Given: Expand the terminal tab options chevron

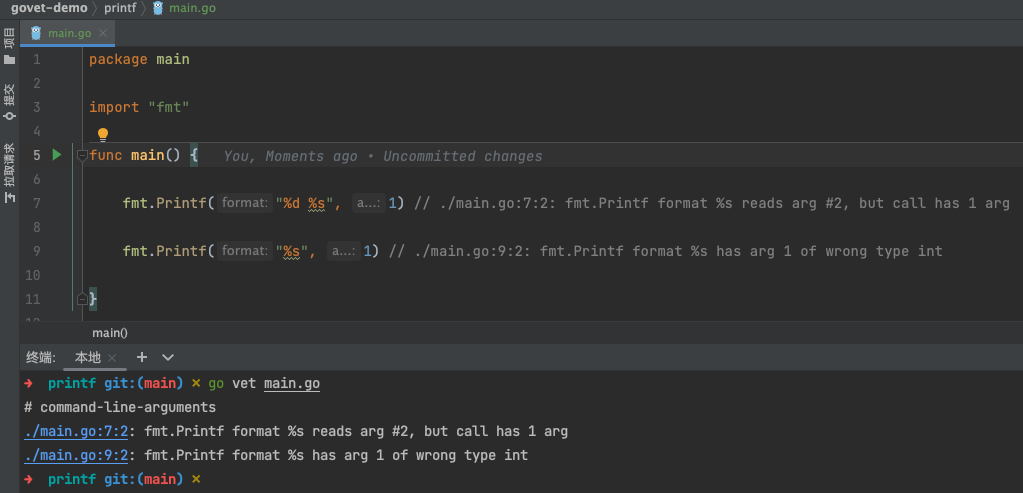Looking at the screenshot, I should point(168,357).
